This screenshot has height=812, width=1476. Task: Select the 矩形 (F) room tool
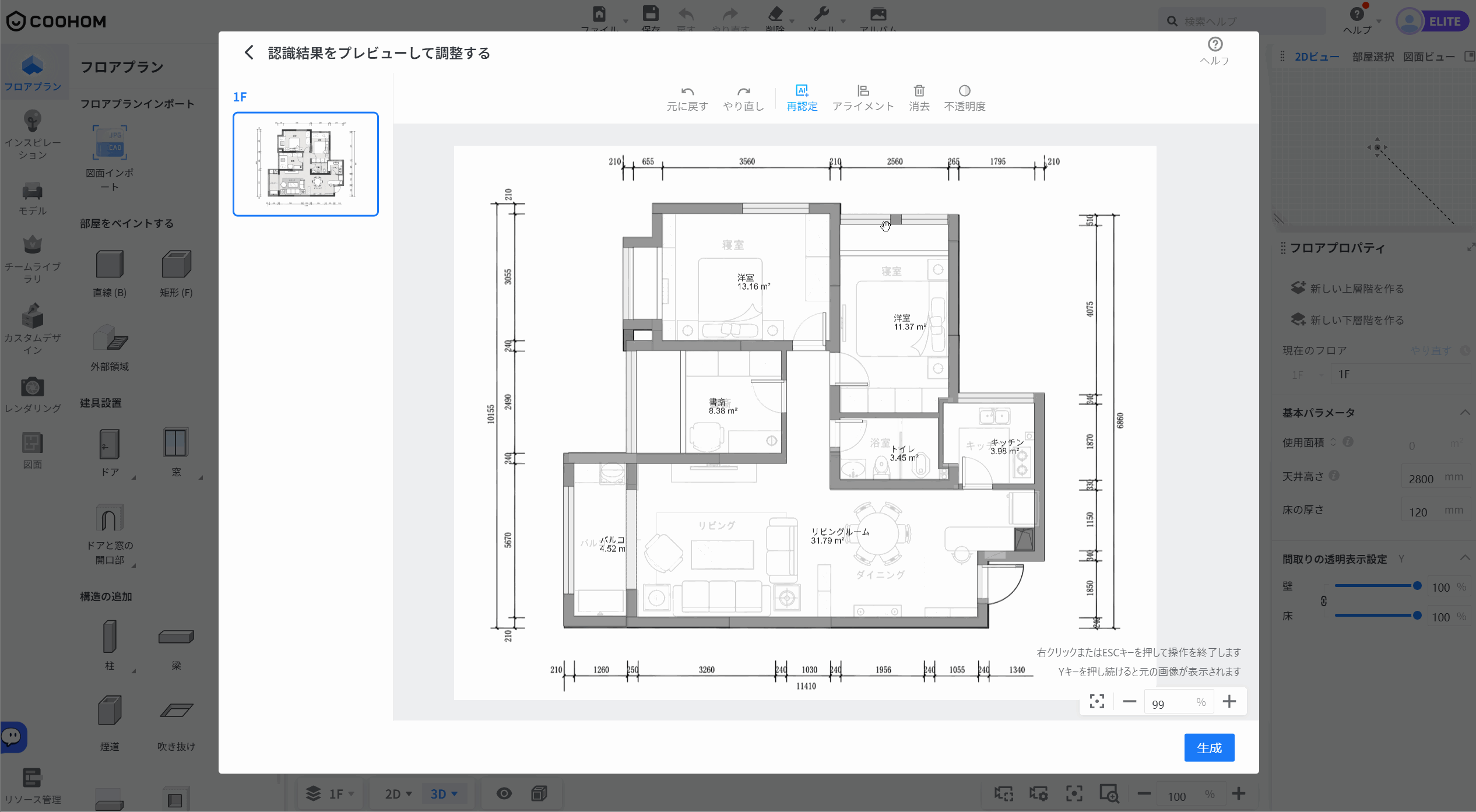pos(176,273)
